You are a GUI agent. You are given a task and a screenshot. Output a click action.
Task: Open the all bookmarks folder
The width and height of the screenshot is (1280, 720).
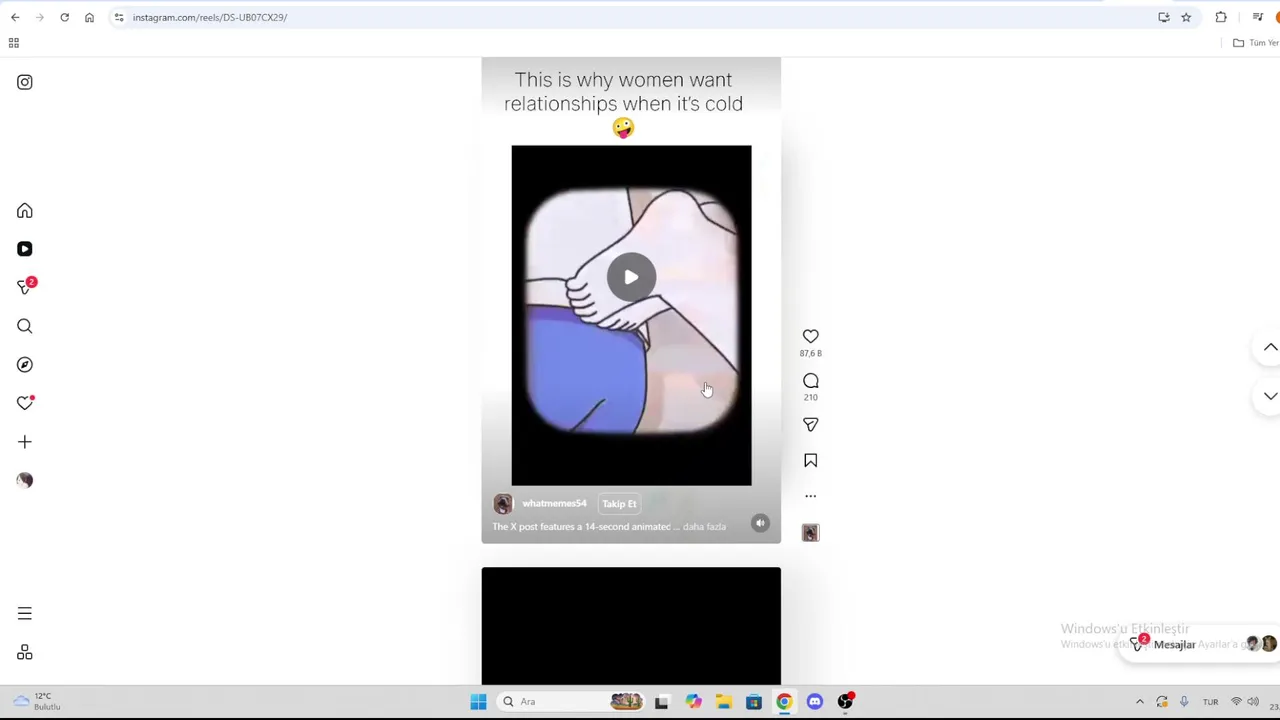pyautogui.click(x=1256, y=43)
